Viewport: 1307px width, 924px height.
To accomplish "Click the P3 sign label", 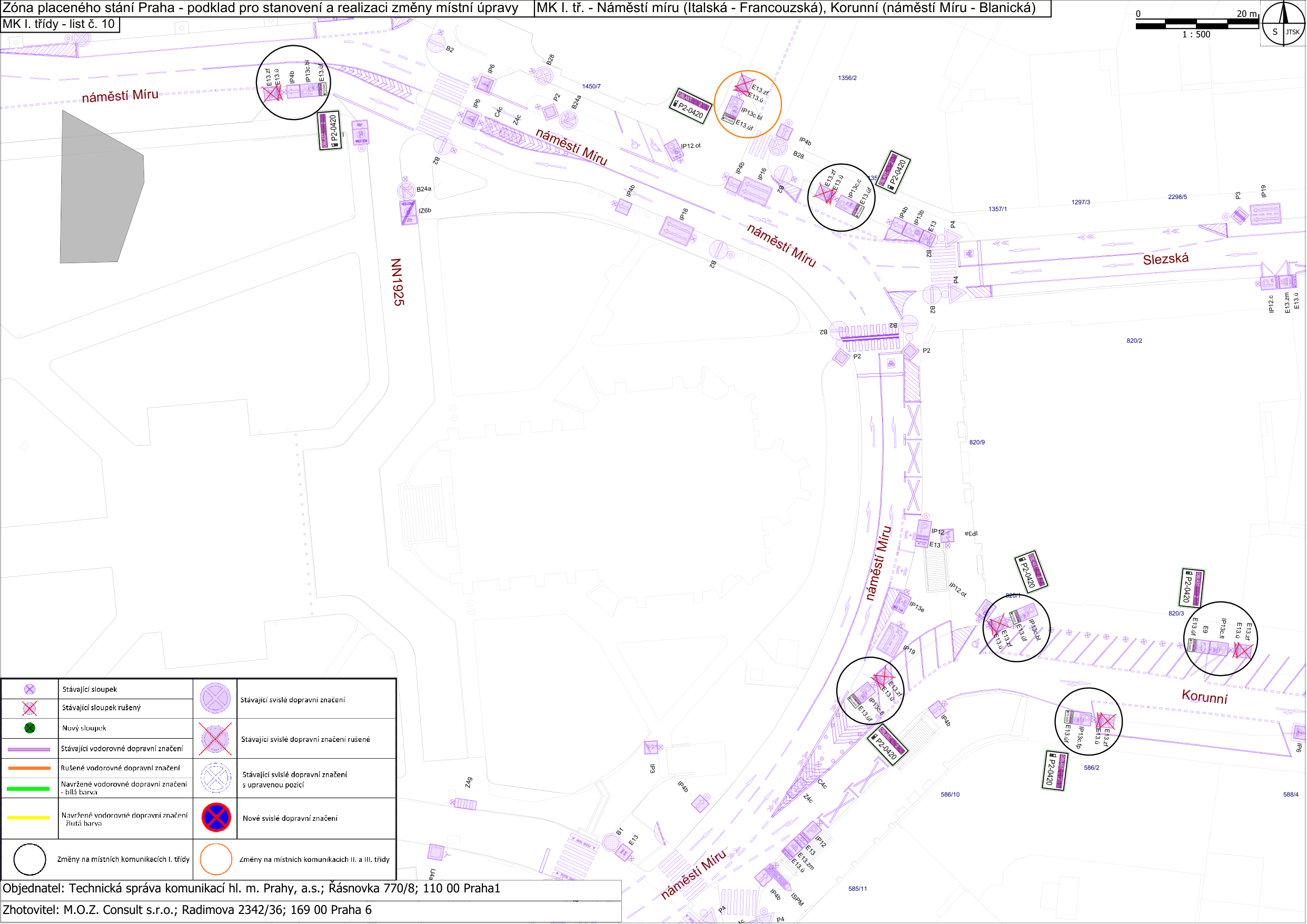I will click(1237, 195).
